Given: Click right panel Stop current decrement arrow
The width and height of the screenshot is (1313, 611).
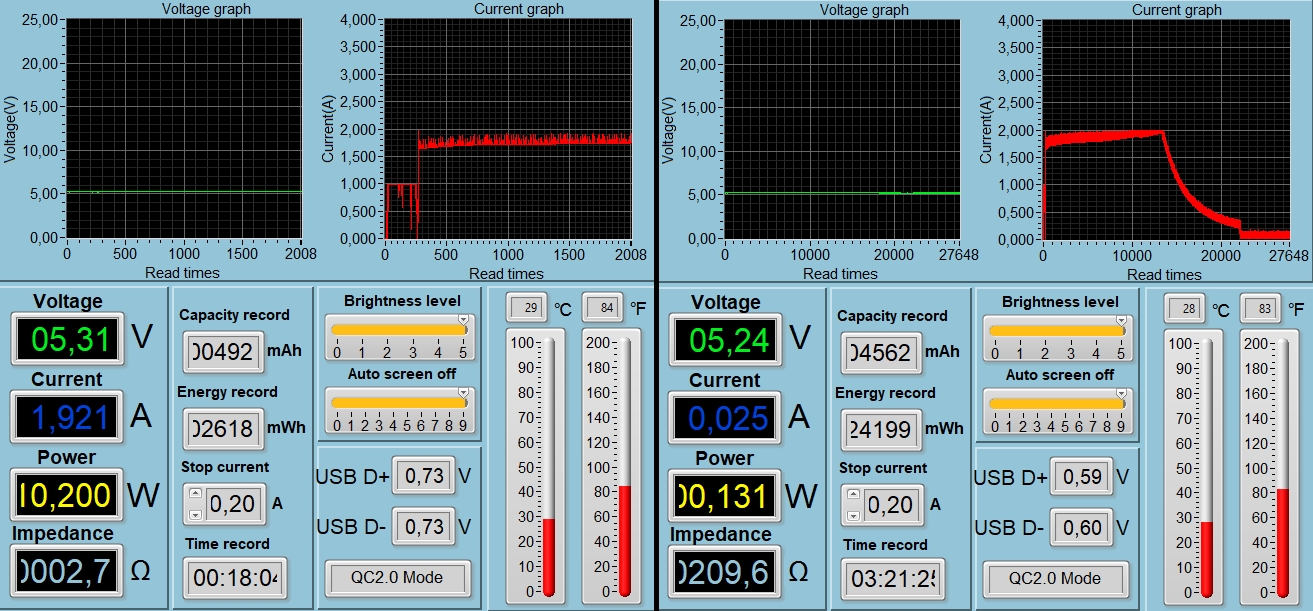Looking at the screenshot, I should tap(852, 515).
